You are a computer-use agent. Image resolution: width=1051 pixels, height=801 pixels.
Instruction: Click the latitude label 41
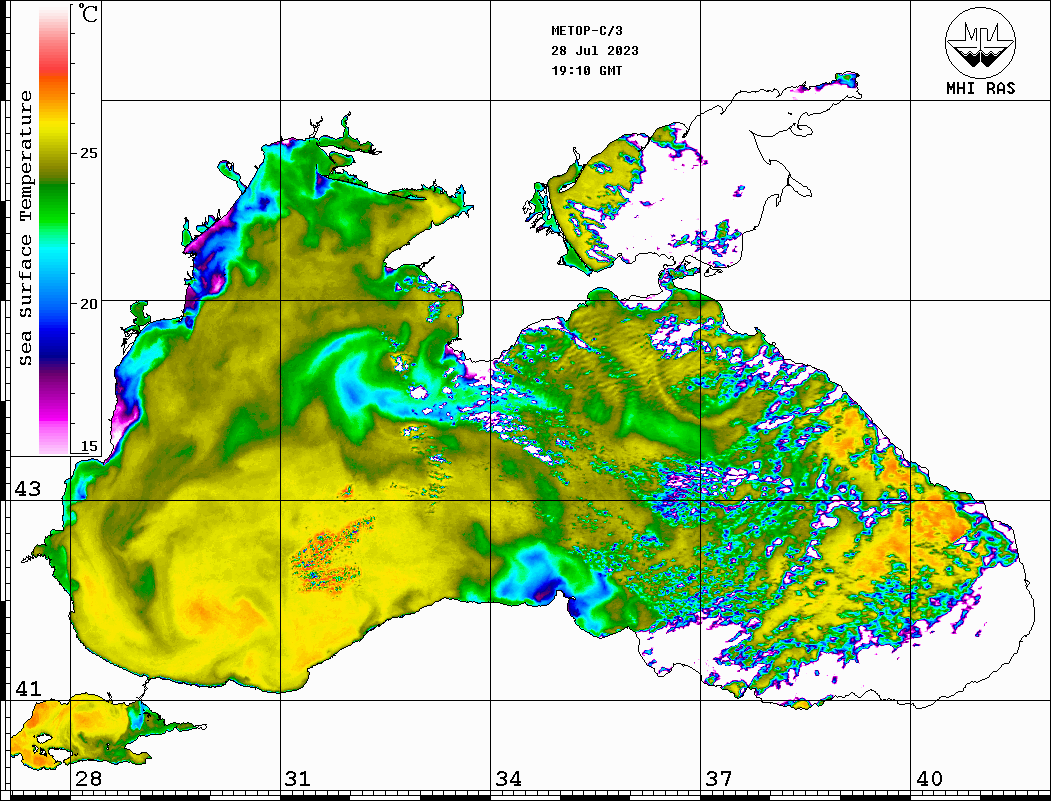tap(28, 688)
